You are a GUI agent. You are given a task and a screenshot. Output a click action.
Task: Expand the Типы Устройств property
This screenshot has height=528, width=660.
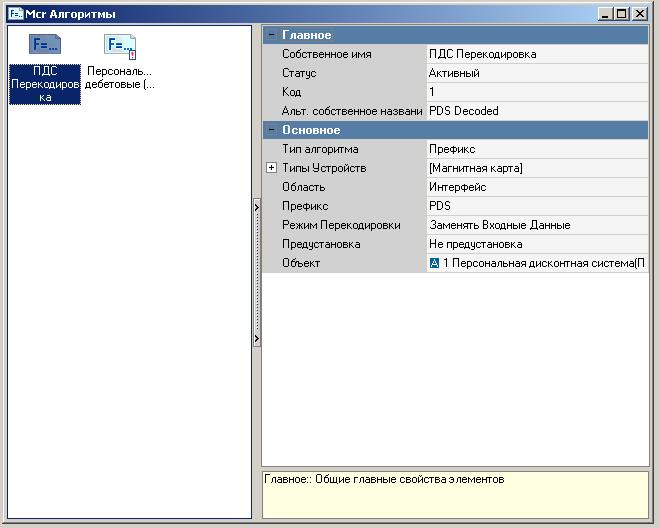pyautogui.click(x=271, y=168)
